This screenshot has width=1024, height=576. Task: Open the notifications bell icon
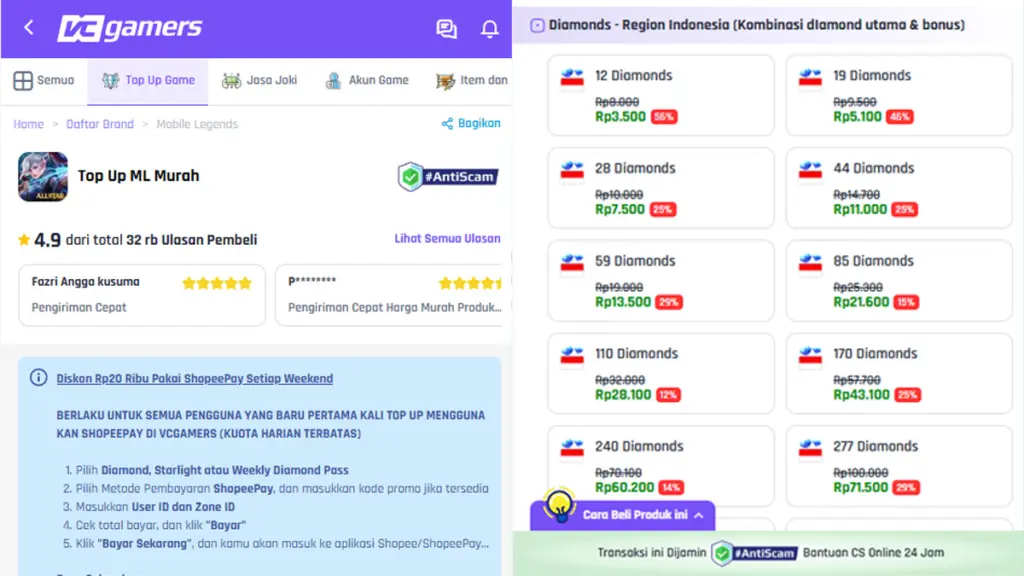coord(490,29)
